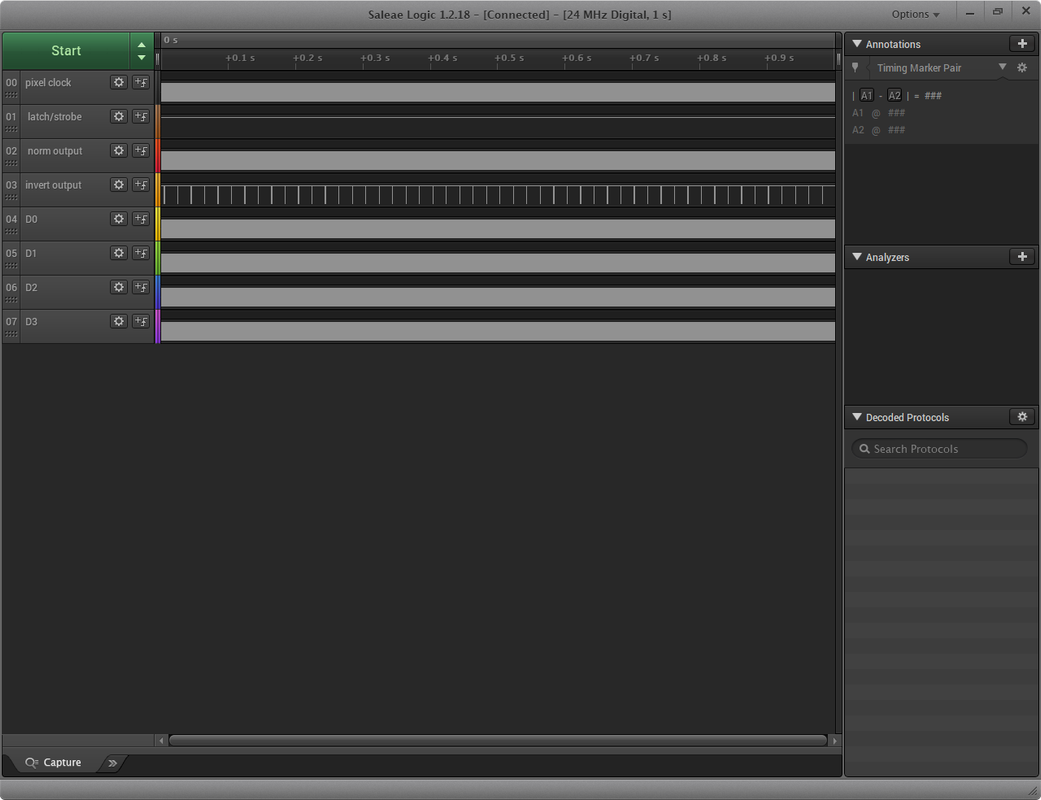Collapse the Decoded Protocols panel
The width and height of the screenshot is (1041, 800).
[x=857, y=417]
